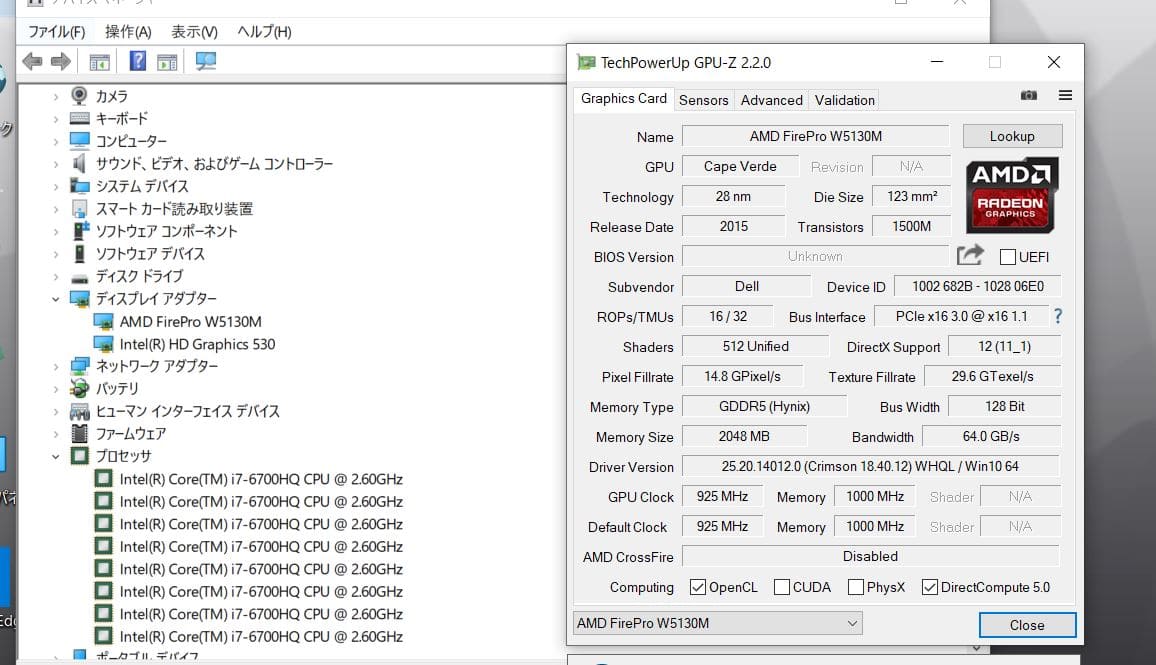This screenshot has height=665, width=1156.
Task: Click the Driver Version field
Action: point(870,467)
